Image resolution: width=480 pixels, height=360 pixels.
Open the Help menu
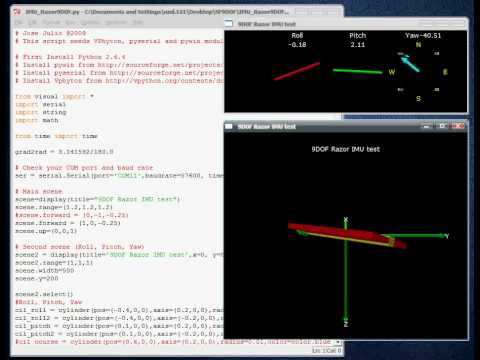pos(138,22)
